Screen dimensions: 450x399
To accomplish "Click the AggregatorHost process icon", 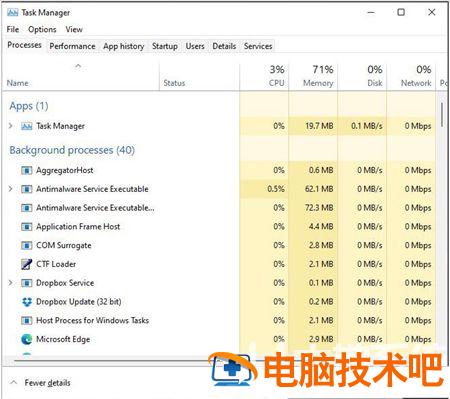I will point(26,170).
